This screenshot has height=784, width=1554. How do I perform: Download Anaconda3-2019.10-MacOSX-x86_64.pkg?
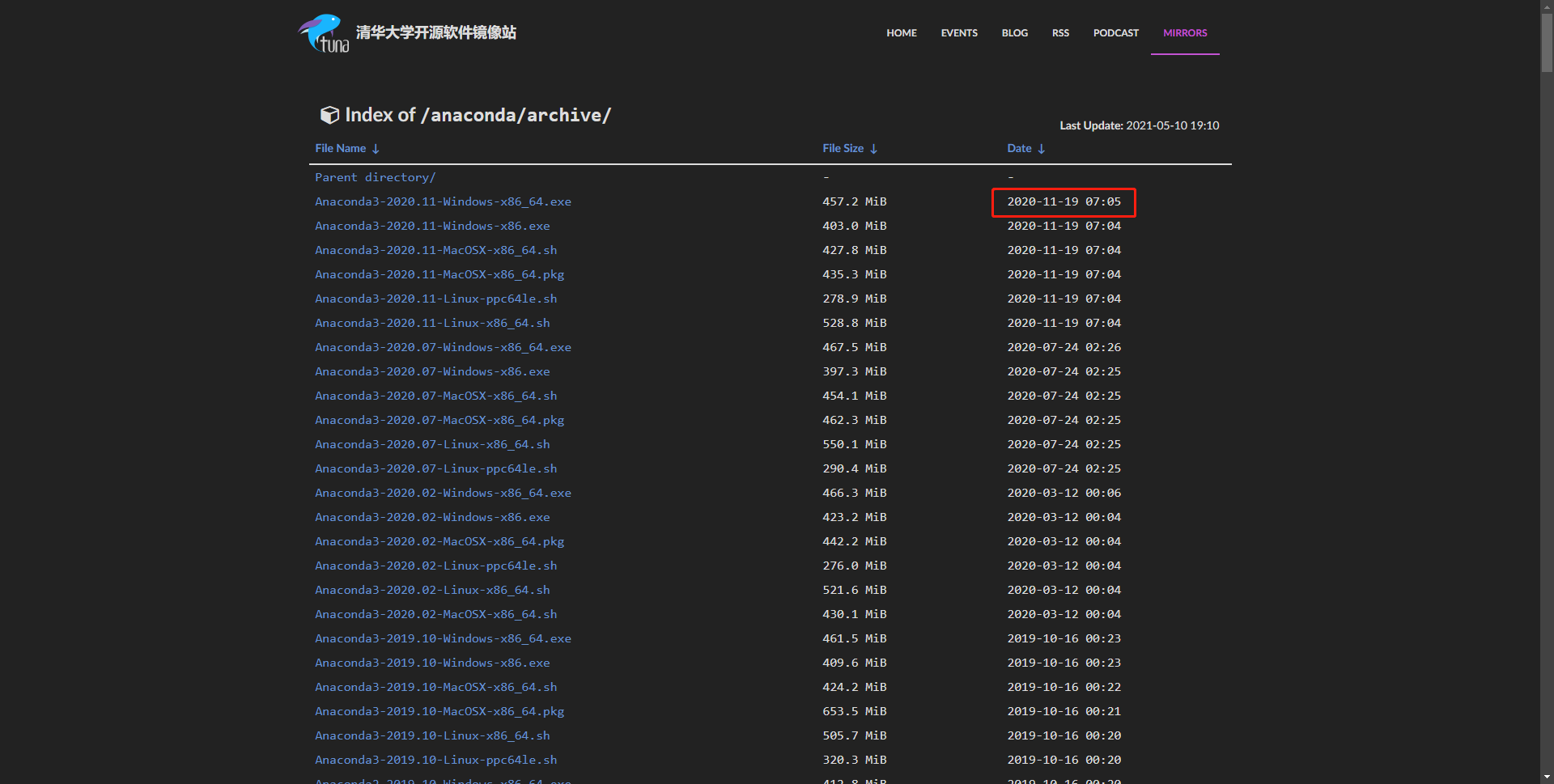[x=439, y=711]
